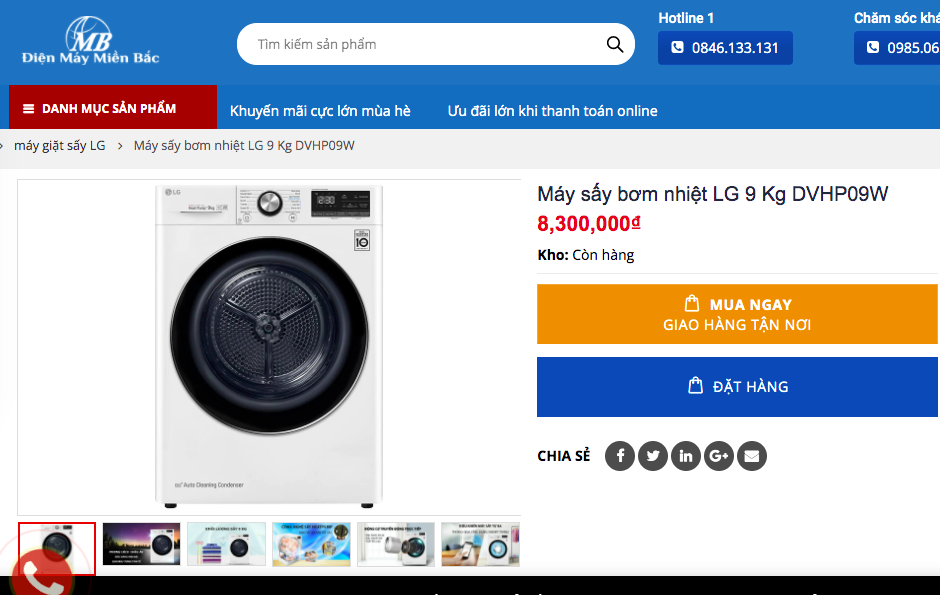The width and height of the screenshot is (940, 595).
Task: Select the second product thumbnail
Action: 142,544
